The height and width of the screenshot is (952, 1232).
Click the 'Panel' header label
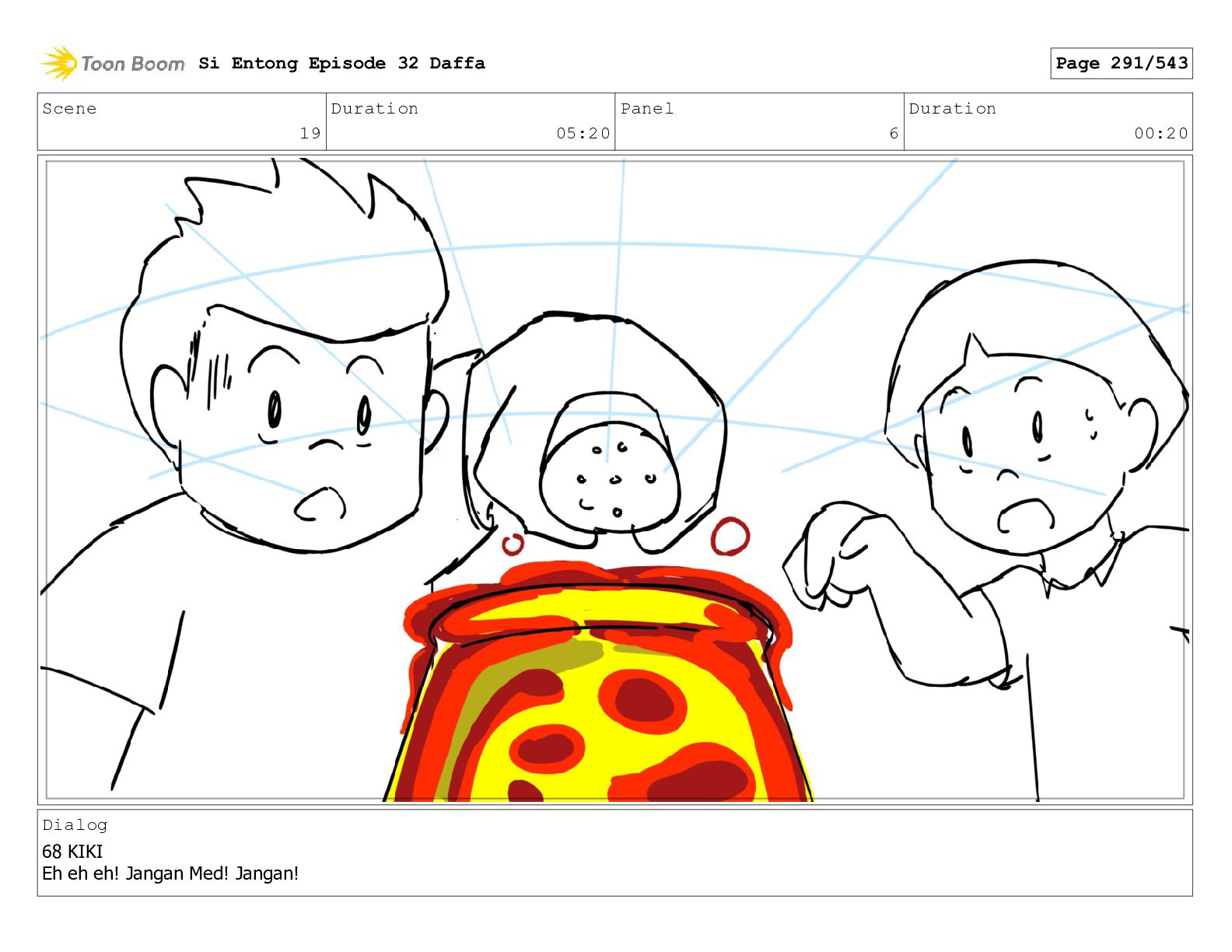(x=647, y=109)
